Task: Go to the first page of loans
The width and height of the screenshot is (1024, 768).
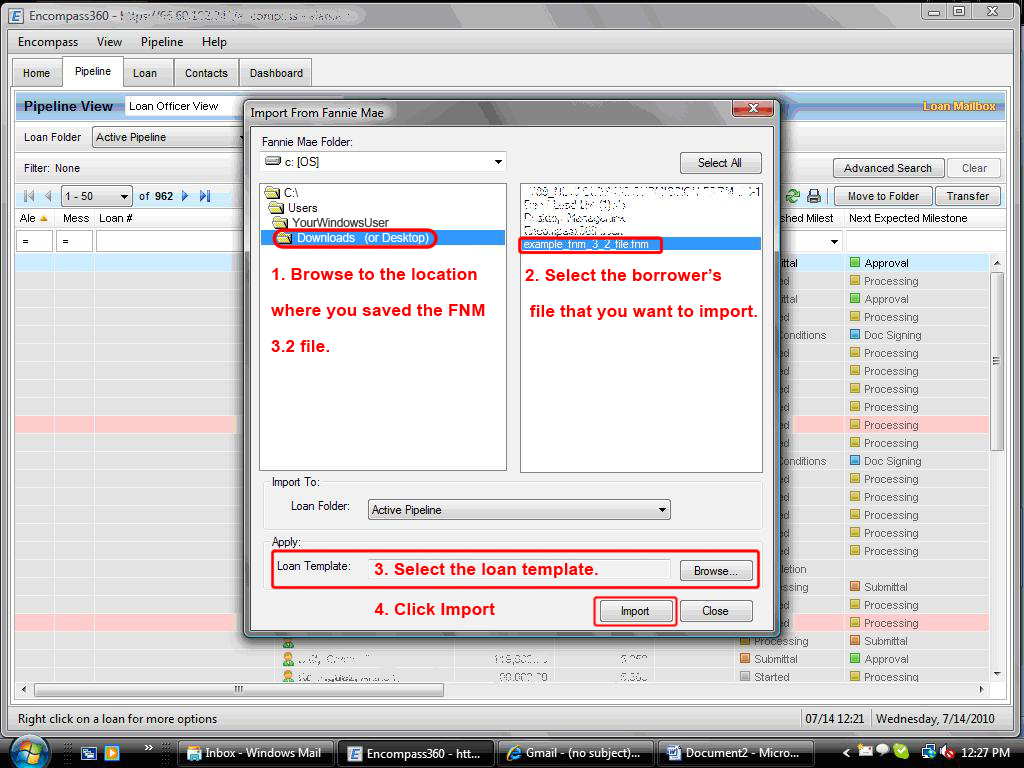Action: 29,196
